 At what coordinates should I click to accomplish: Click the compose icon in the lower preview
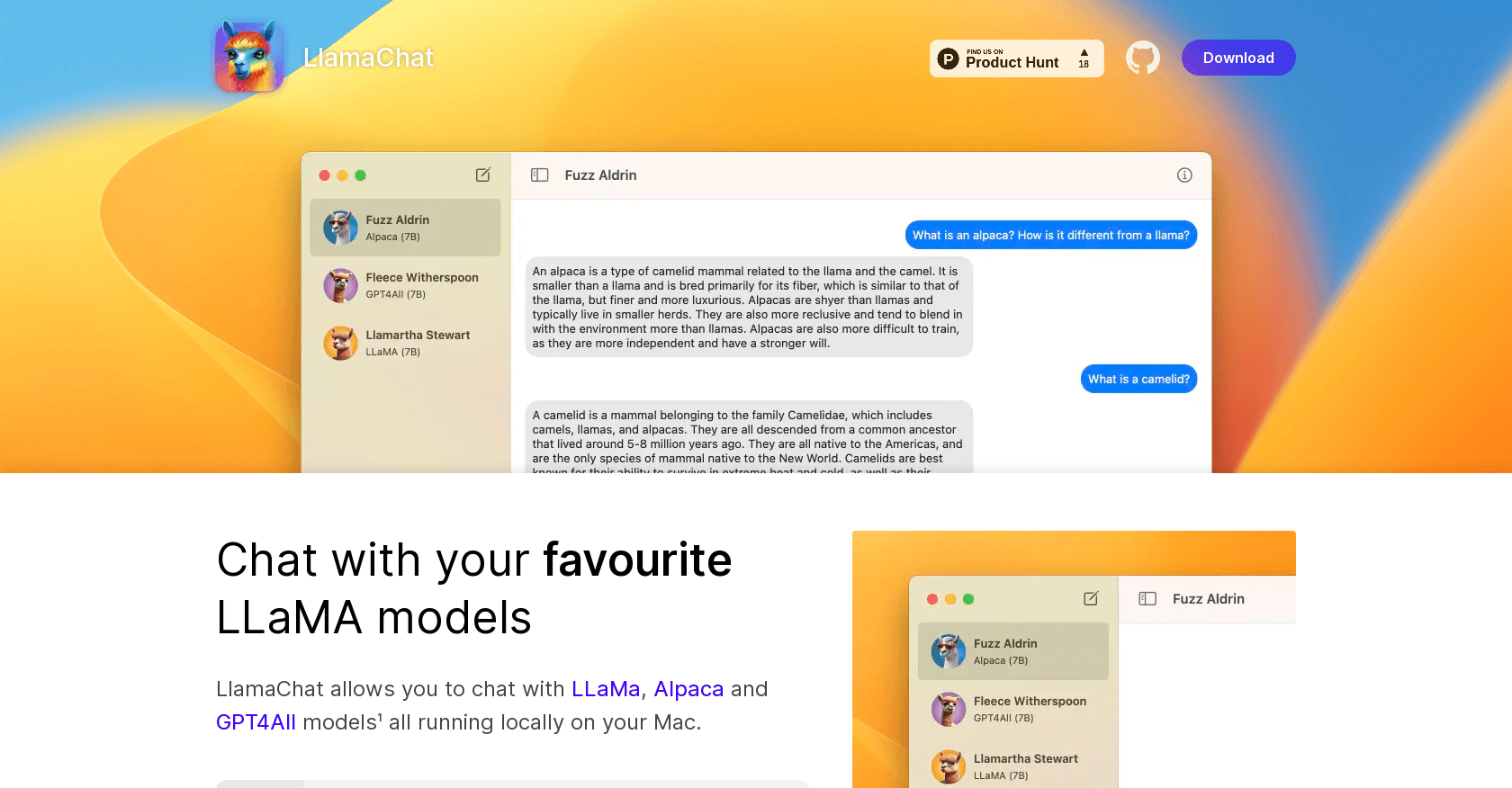click(x=1091, y=598)
